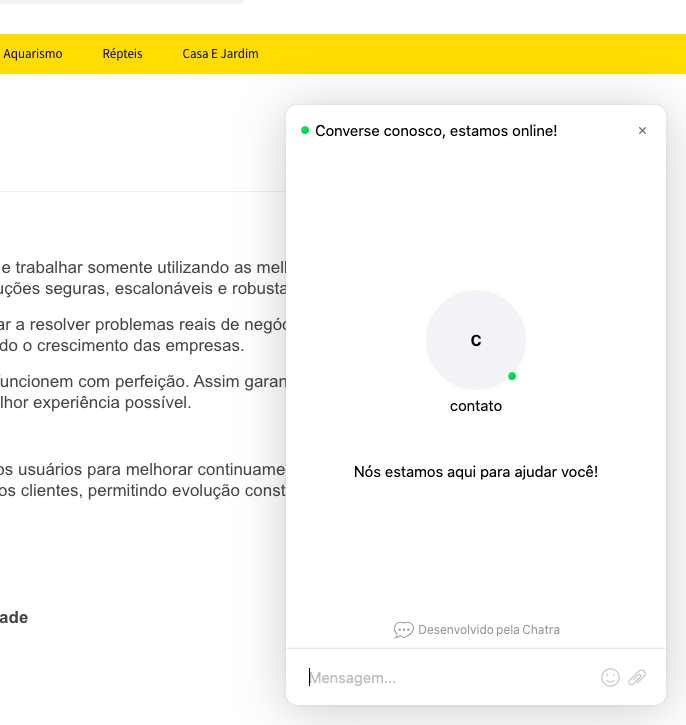Click the line mentioning 'crescimento das empresas'

tap(122, 345)
